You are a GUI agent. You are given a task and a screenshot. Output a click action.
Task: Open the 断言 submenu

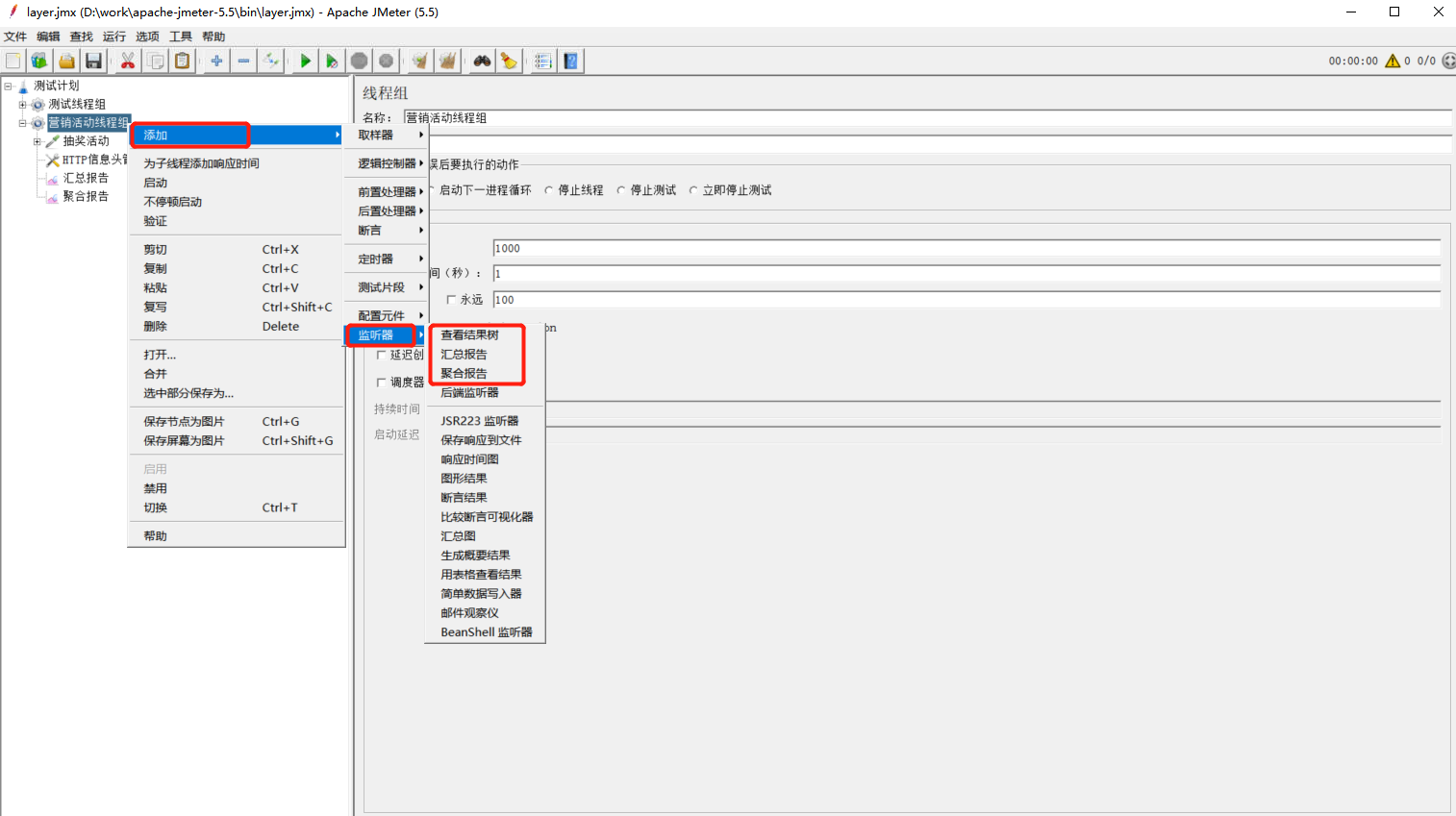coord(387,231)
